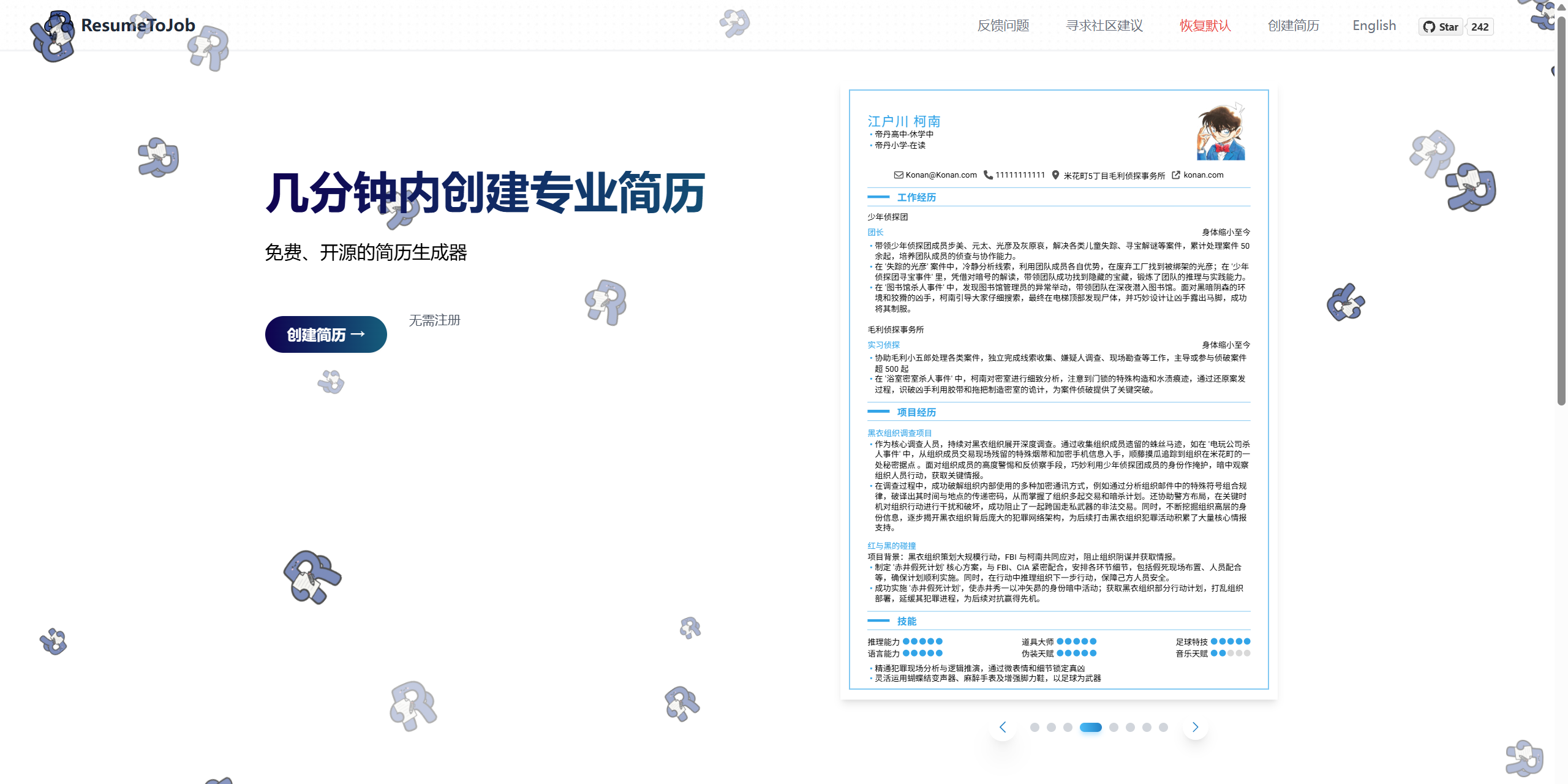
Task: Select the seventh carousel dot
Action: coord(1147,728)
